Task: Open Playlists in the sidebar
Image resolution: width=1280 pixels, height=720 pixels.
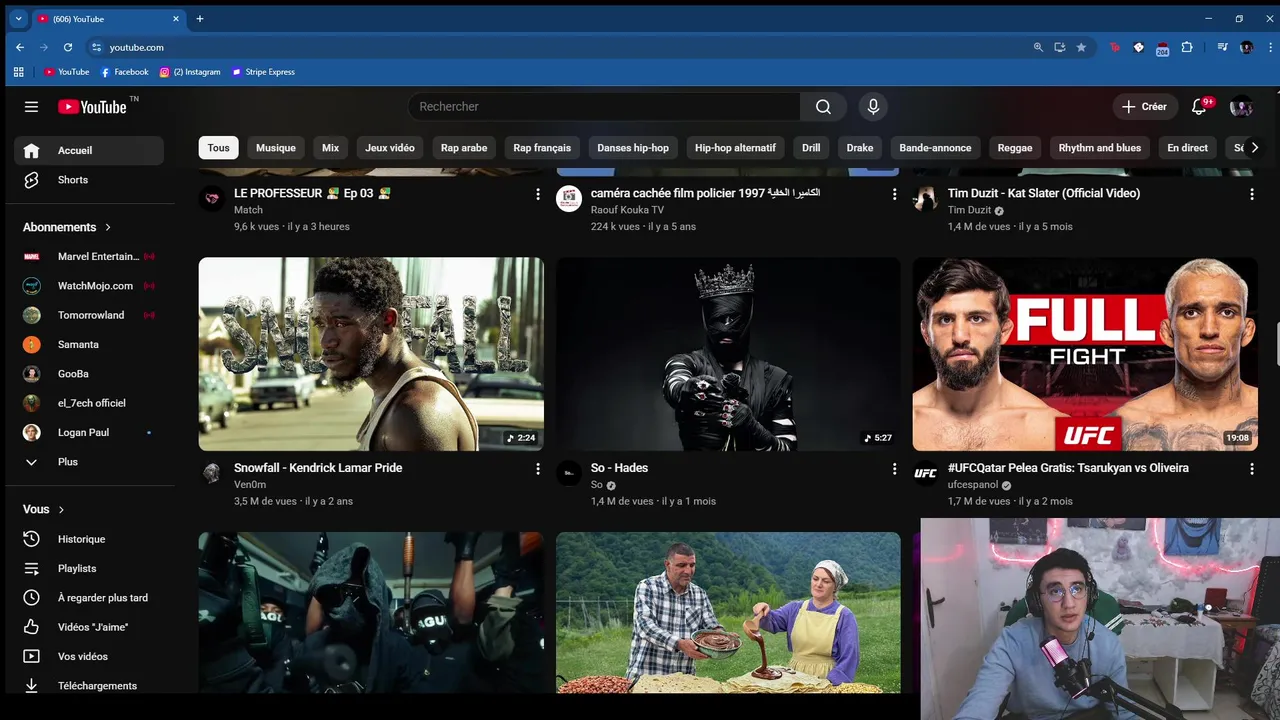Action: (x=89, y=568)
